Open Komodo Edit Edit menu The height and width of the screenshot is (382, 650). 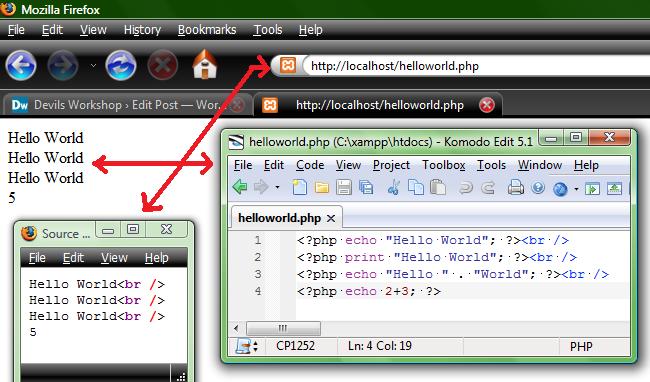click(274, 165)
